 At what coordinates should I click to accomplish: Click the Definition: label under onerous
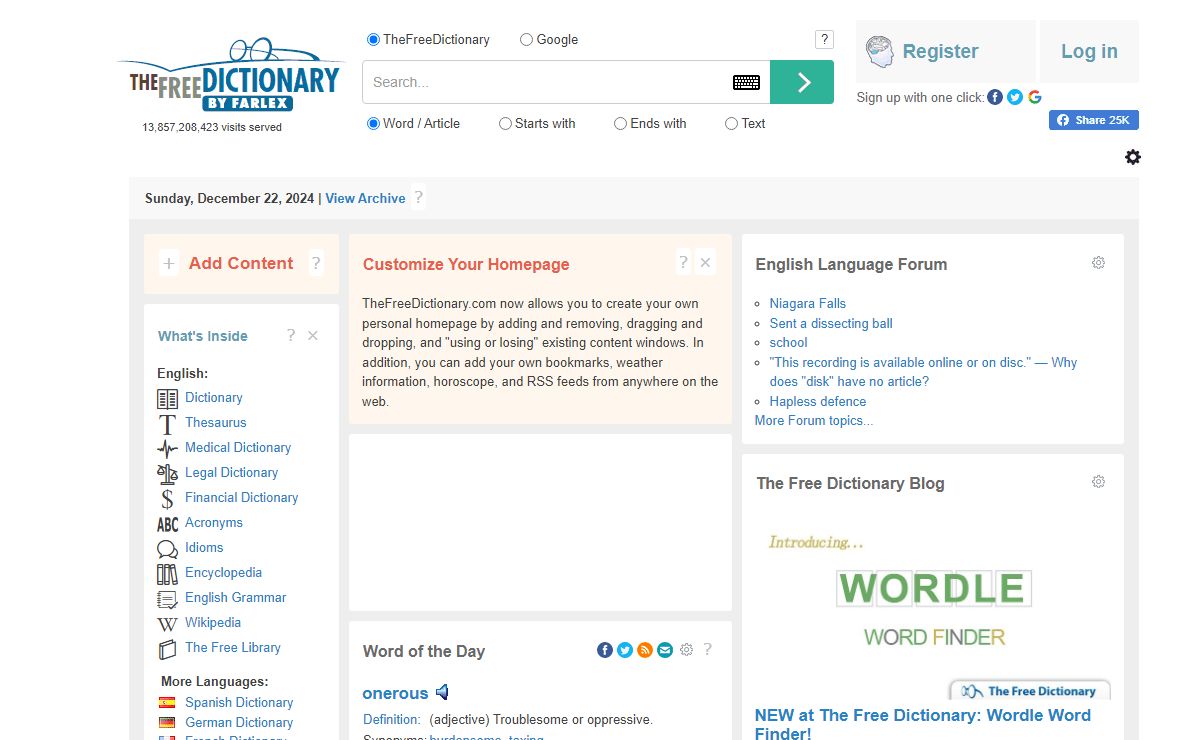pyautogui.click(x=392, y=719)
